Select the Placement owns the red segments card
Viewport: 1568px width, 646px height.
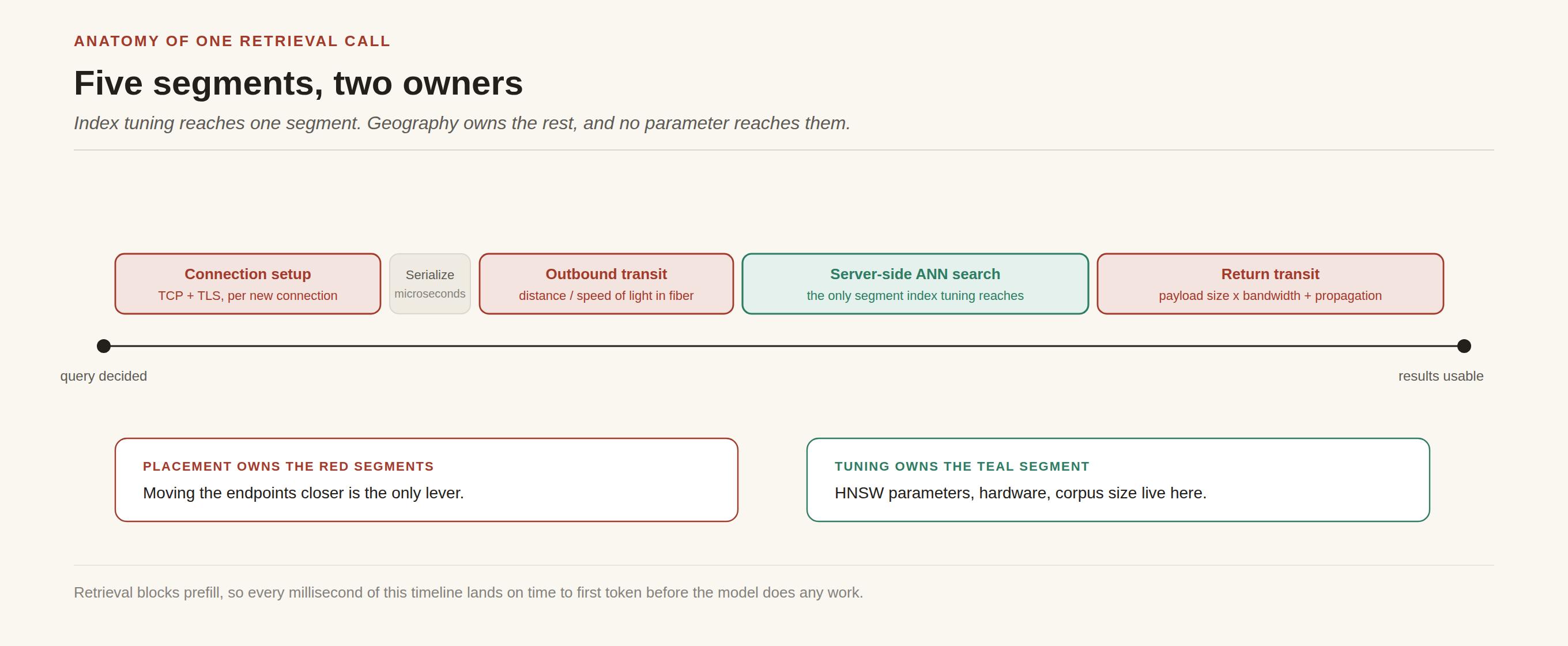[427, 480]
